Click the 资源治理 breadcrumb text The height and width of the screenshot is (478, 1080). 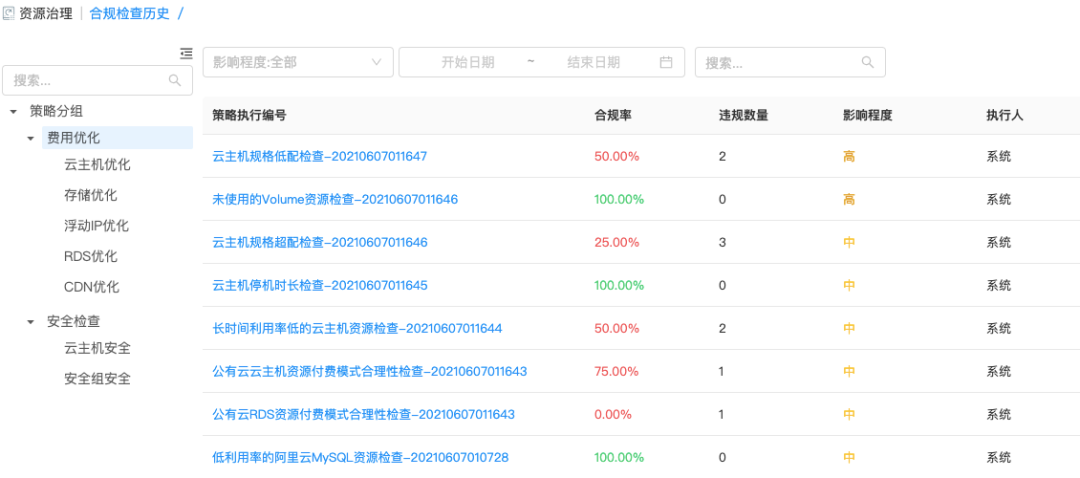click(46, 13)
